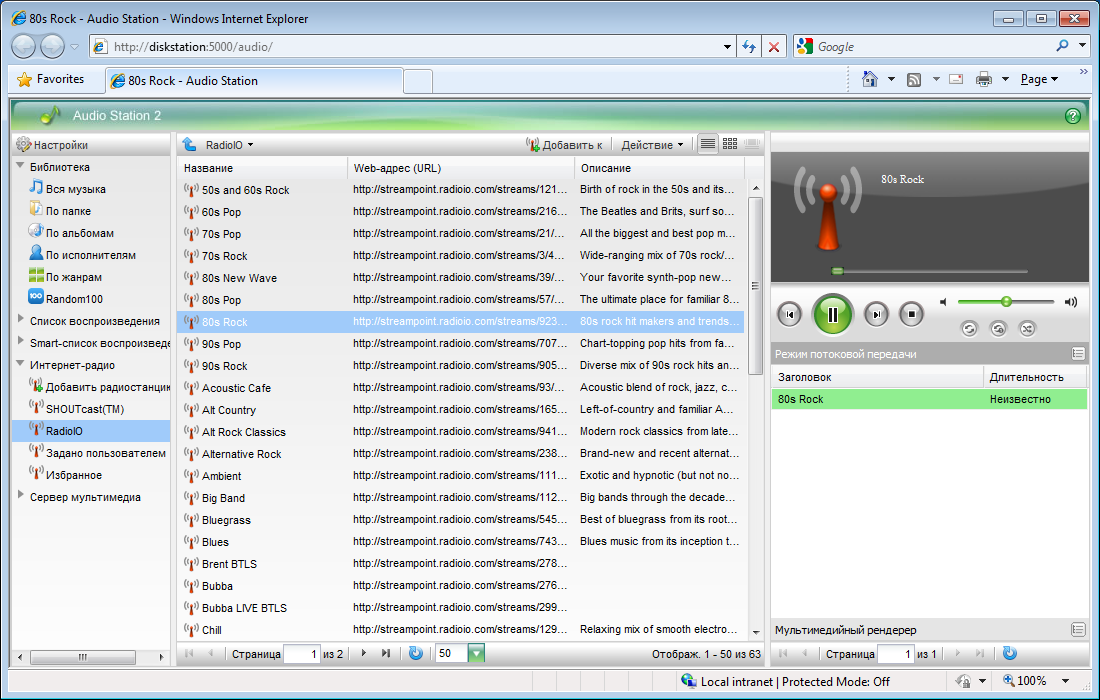
Task: Click the Мультимедийный рендерер panel icon
Action: pyautogui.click(x=1078, y=630)
